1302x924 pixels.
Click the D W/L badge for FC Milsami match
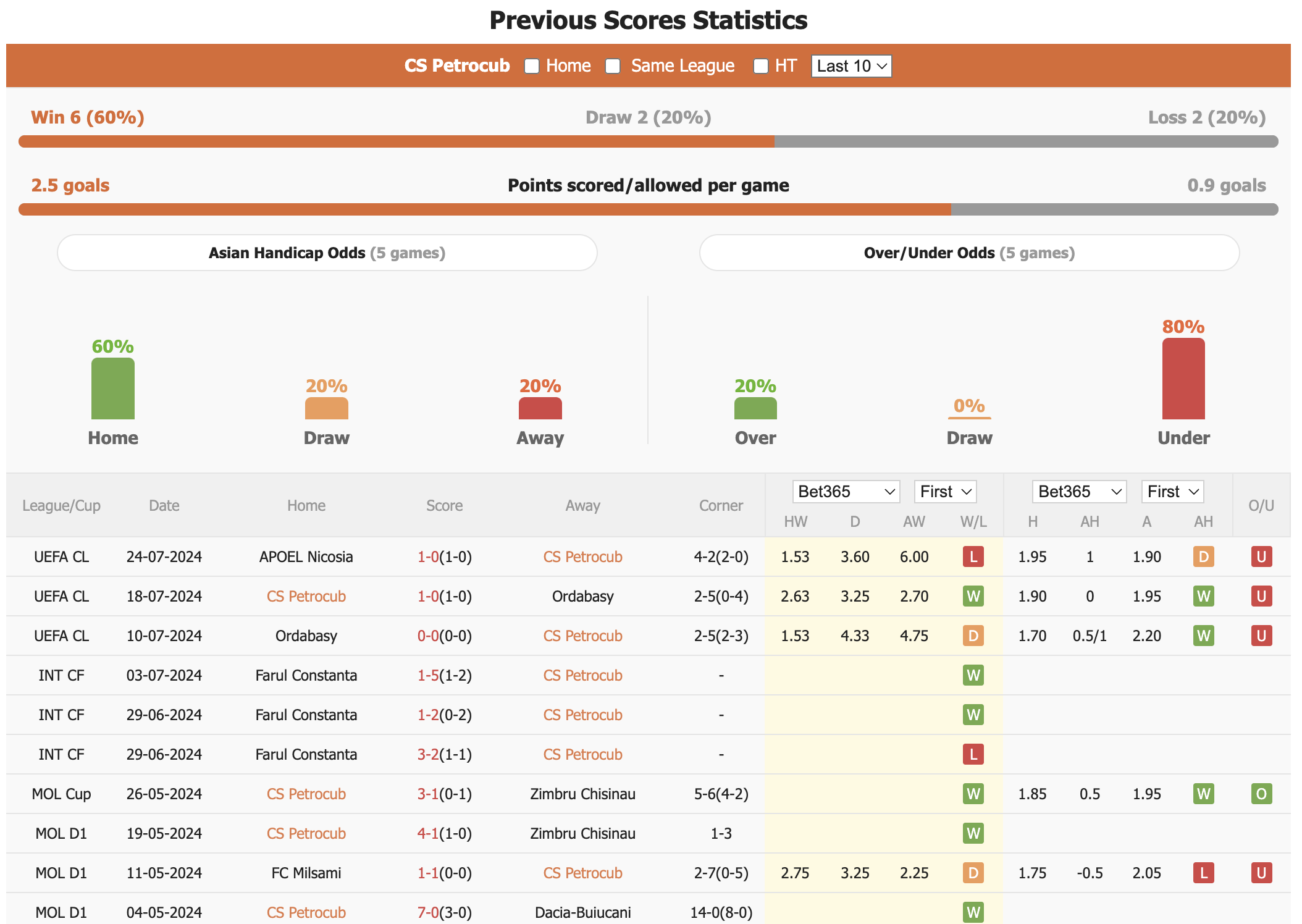pos(973,873)
